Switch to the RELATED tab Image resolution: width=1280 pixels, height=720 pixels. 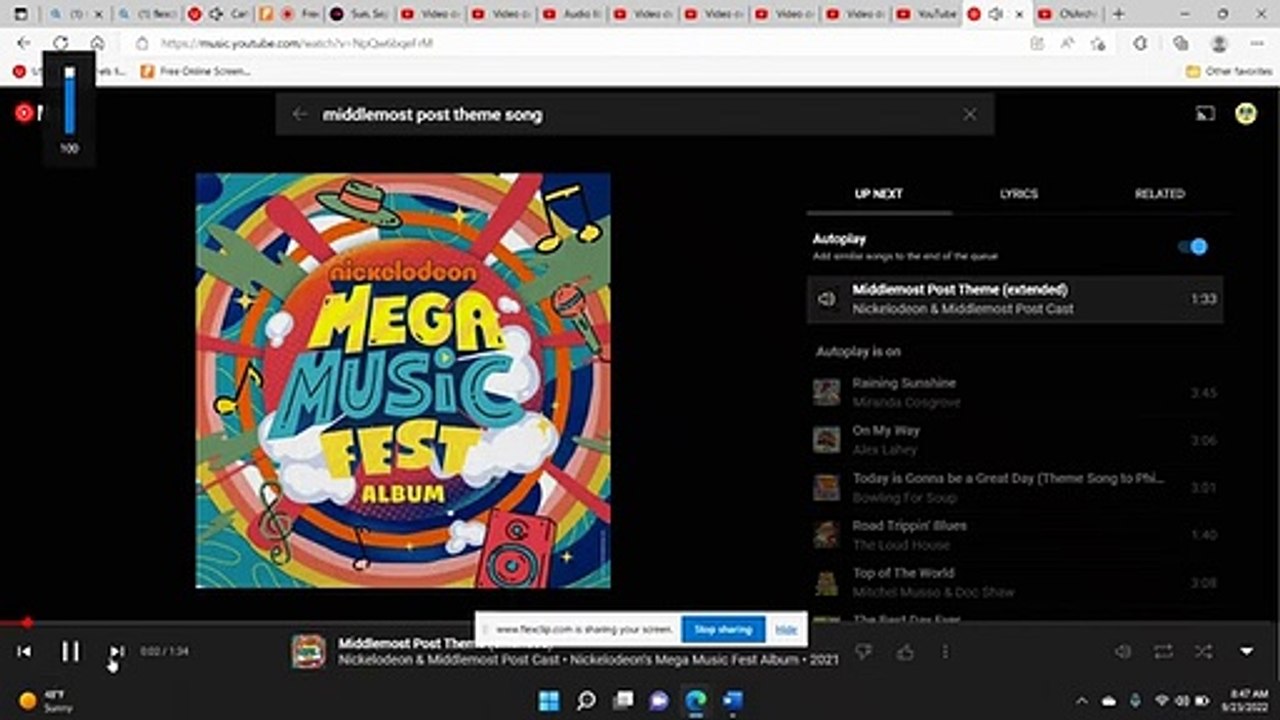pyautogui.click(x=1160, y=194)
